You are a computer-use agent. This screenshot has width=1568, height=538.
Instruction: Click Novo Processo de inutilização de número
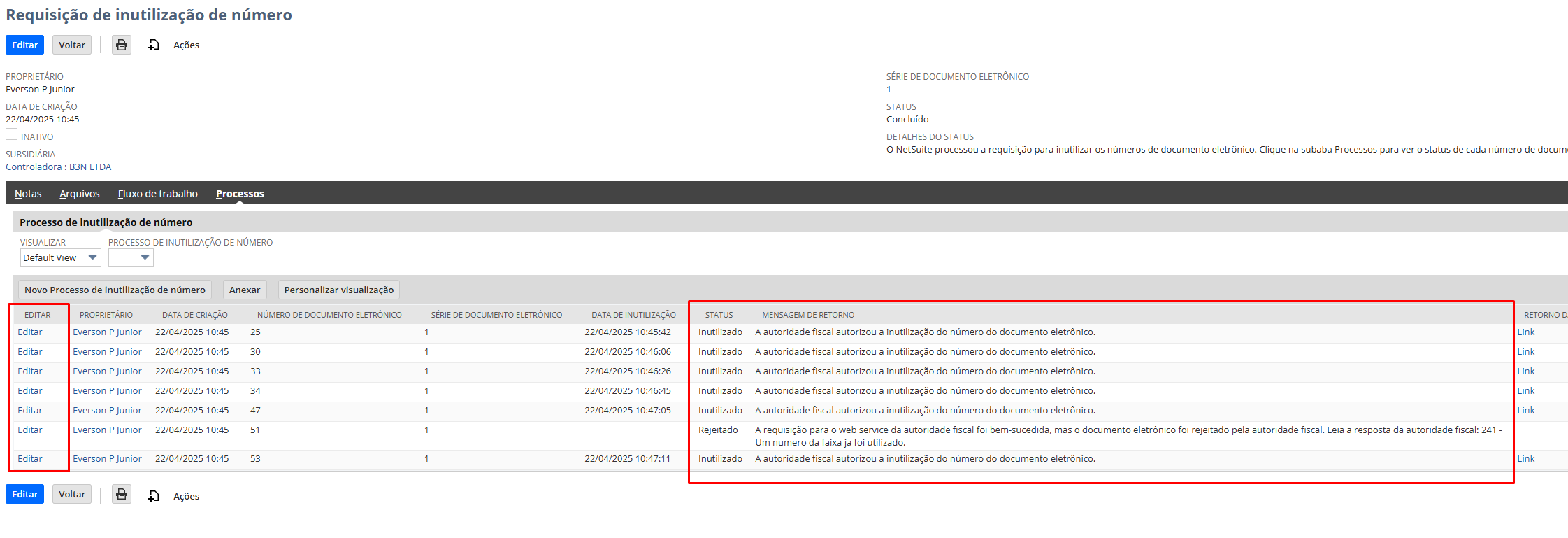115,290
